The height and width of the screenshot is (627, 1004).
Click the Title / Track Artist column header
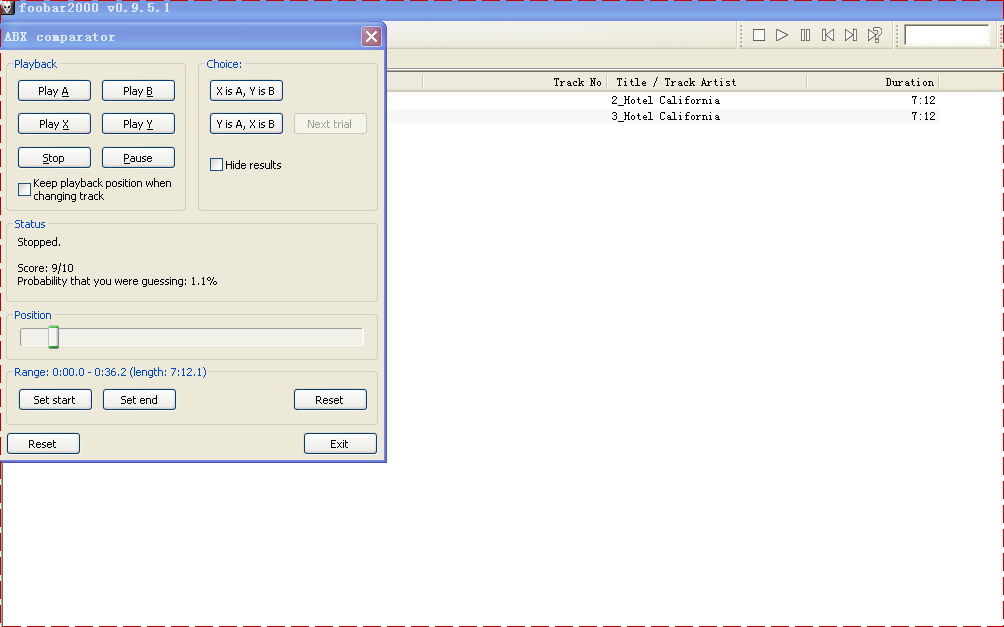pos(706,82)
